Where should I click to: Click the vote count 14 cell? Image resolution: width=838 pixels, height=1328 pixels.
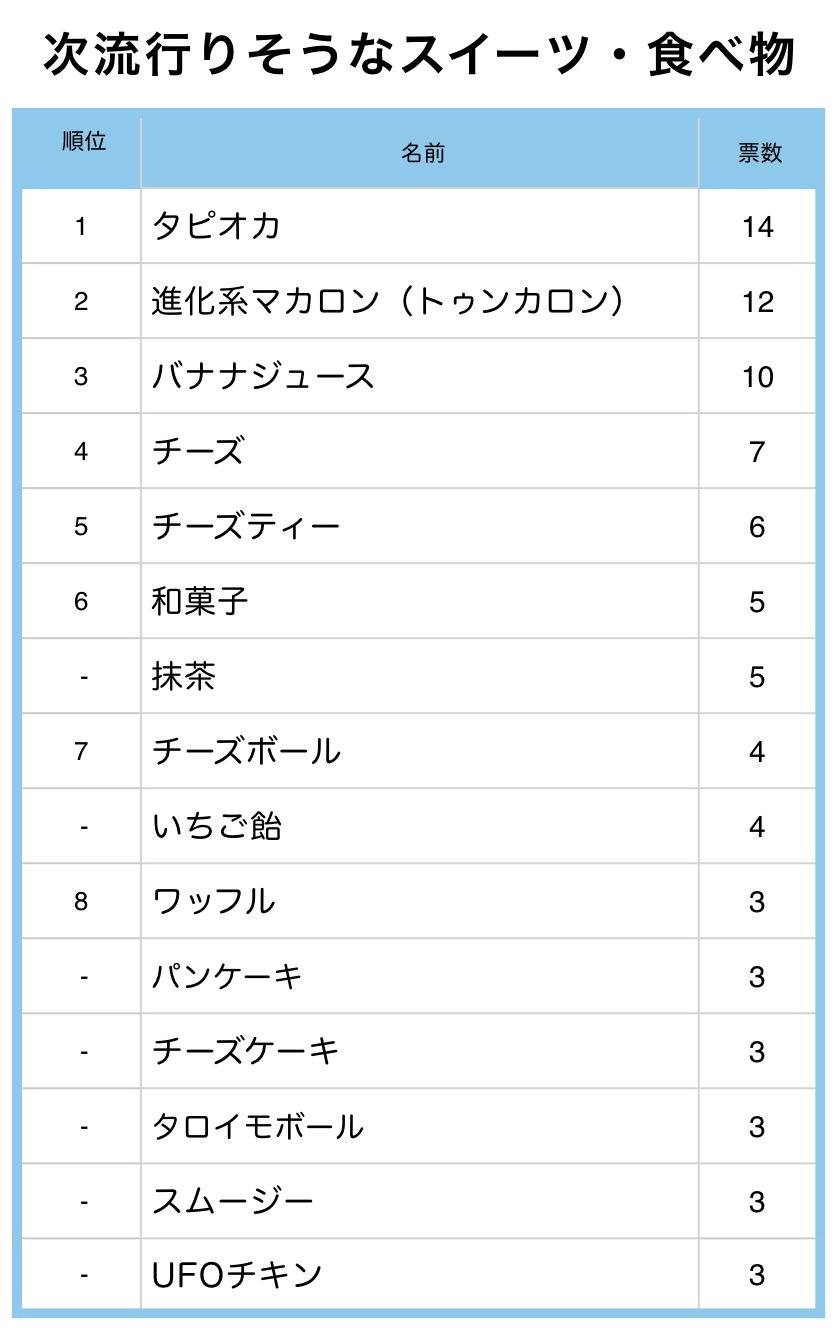click(758, 227)
